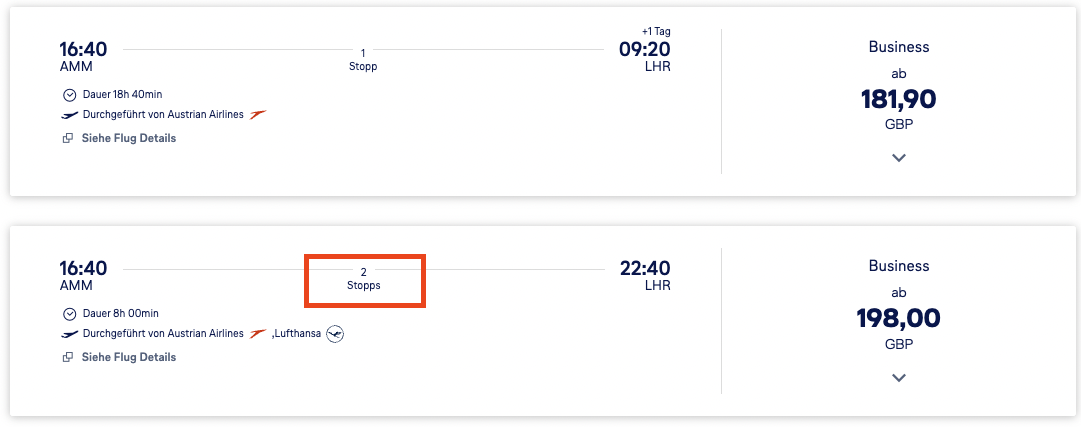Click the Austrian Airlines logo on the 181,90 flight
Image resolution: width=1081 pixels, height=427 pixels.
click(259, 115)
